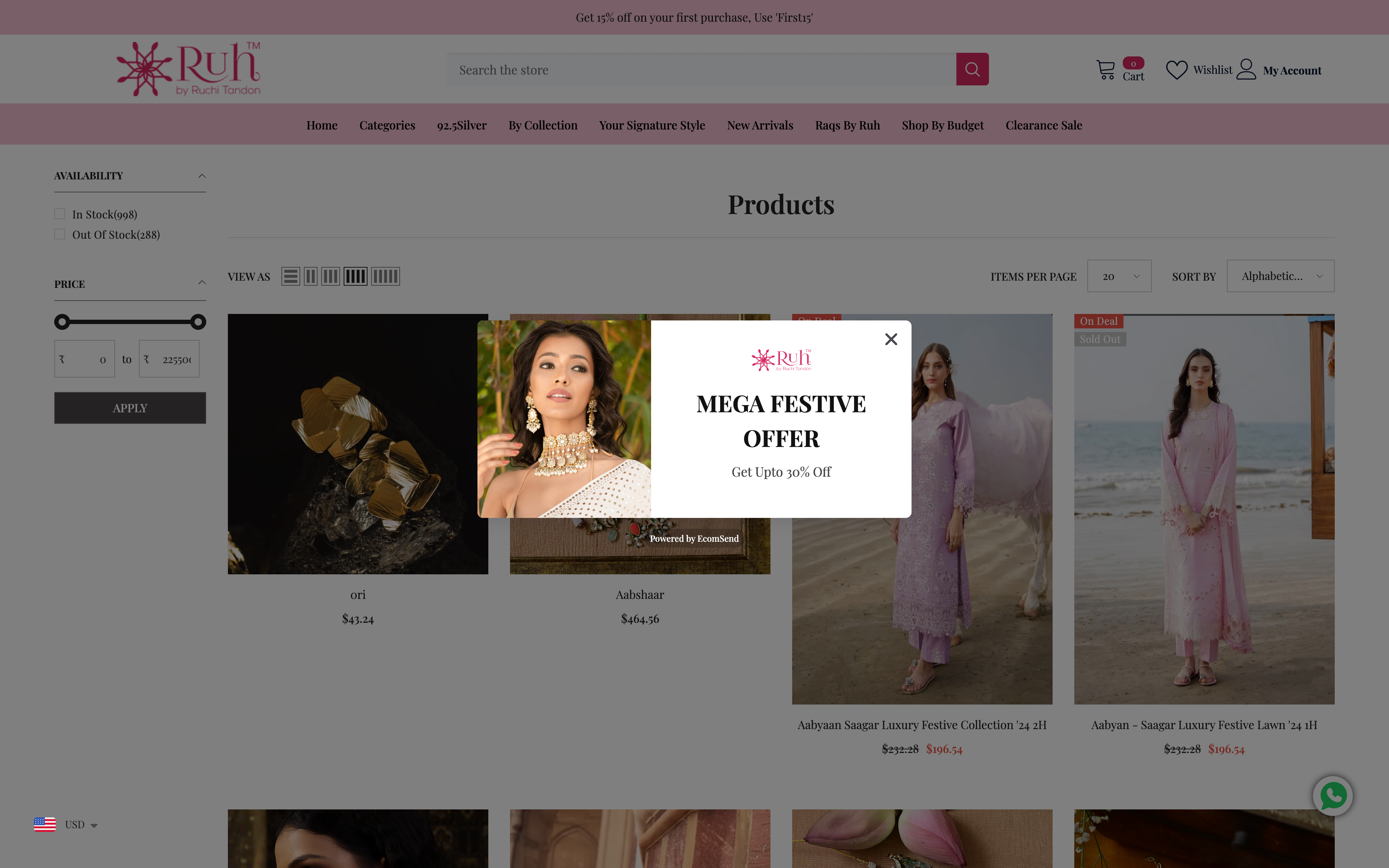Click the $464.56 Aabshaar price
The height and width of the screenshot is (868, 1389).
click(640, 619)
